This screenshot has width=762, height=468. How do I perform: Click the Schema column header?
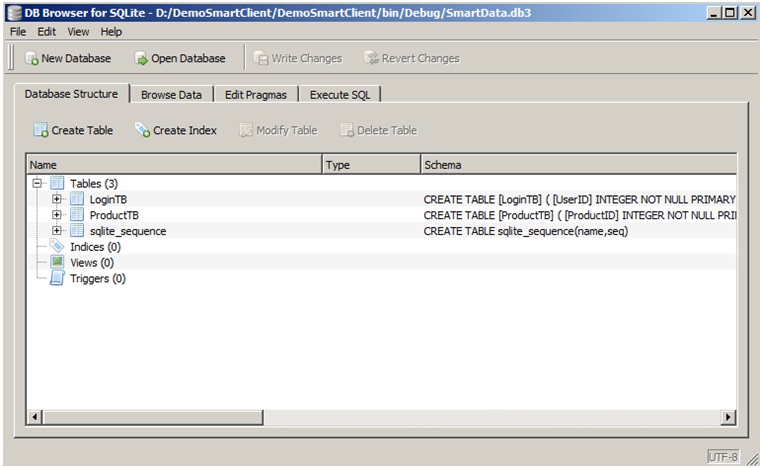tap(579, 165)
